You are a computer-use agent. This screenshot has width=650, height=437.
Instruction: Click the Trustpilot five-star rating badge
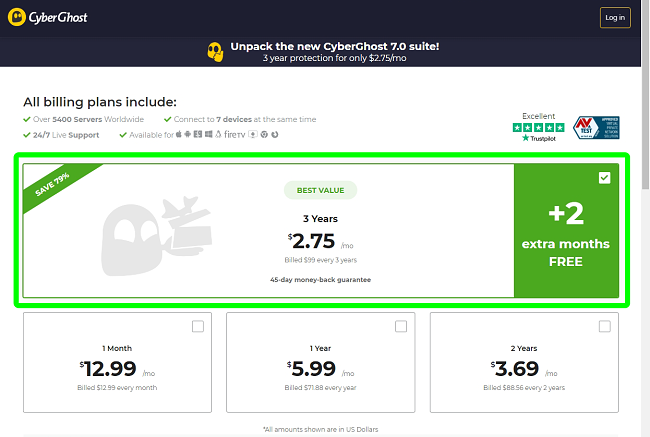pyautogui.click(x=538, y=127)
